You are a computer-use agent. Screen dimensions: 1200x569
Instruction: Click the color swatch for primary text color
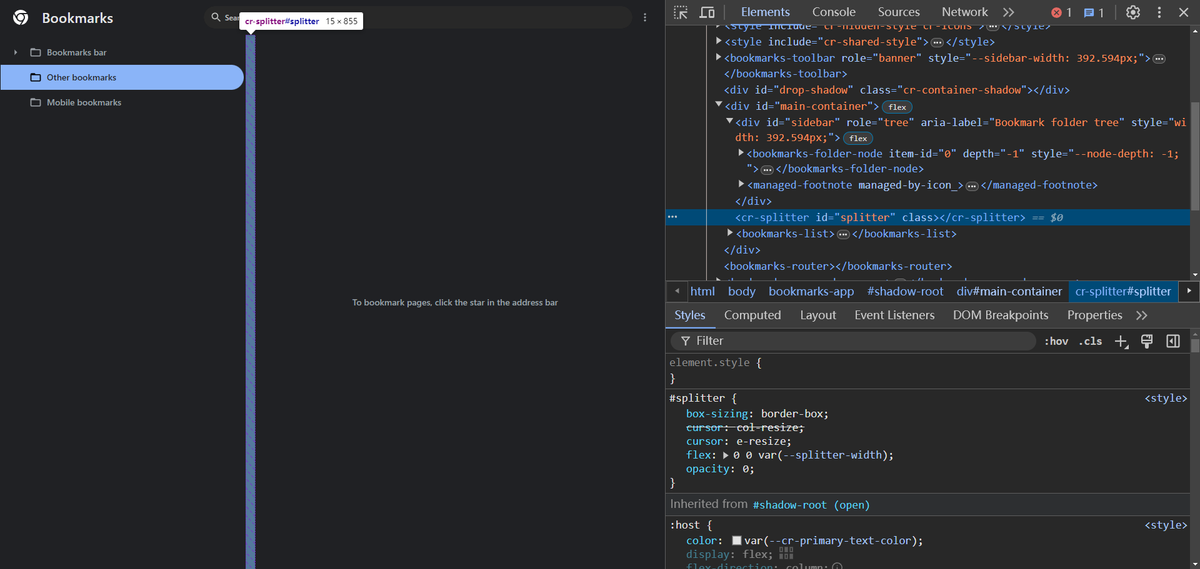(x=737, y=541)
